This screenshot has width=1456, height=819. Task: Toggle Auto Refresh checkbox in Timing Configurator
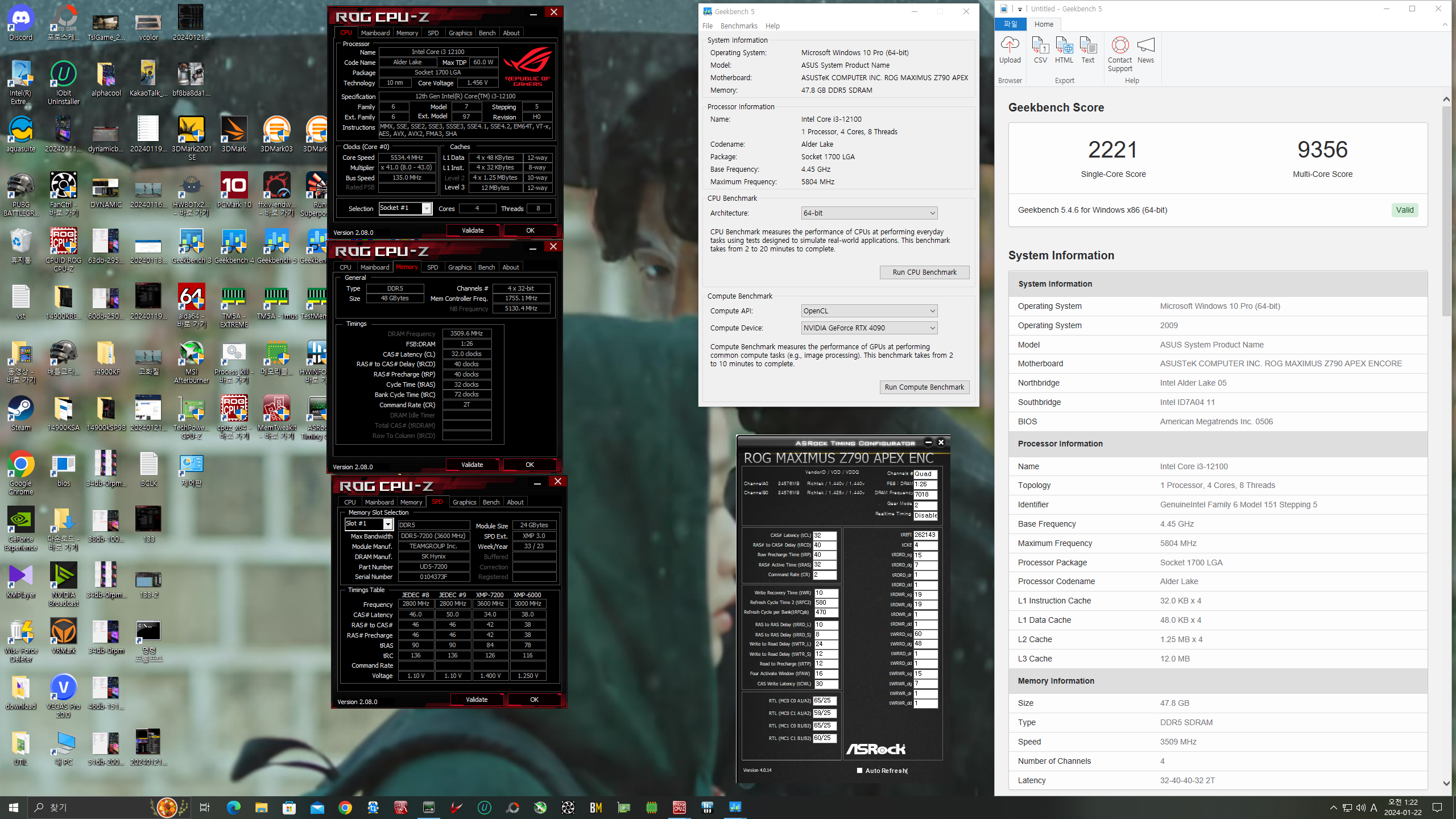point(859,771)
